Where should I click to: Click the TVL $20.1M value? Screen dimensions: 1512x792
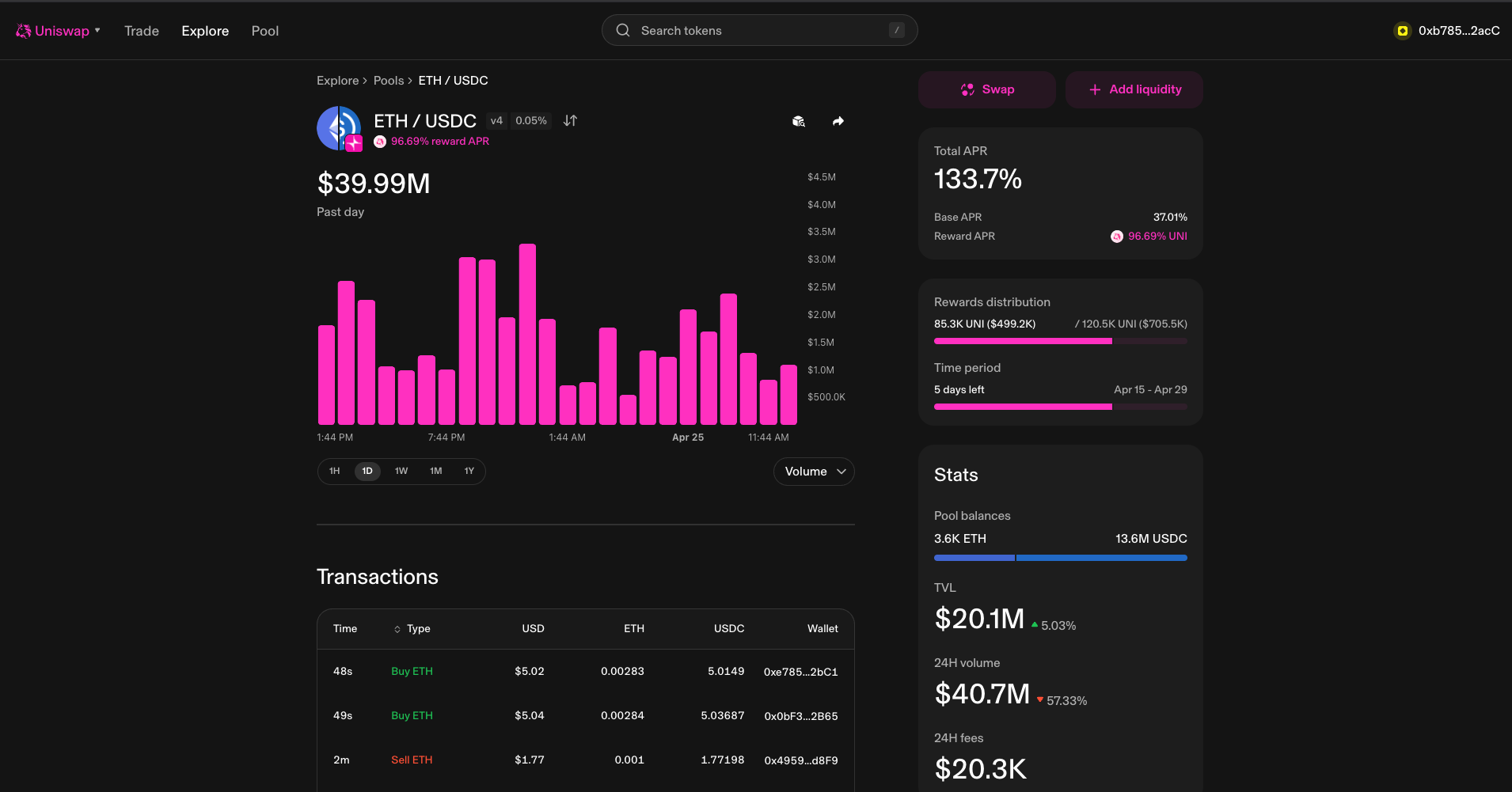[x=979, y=619]
